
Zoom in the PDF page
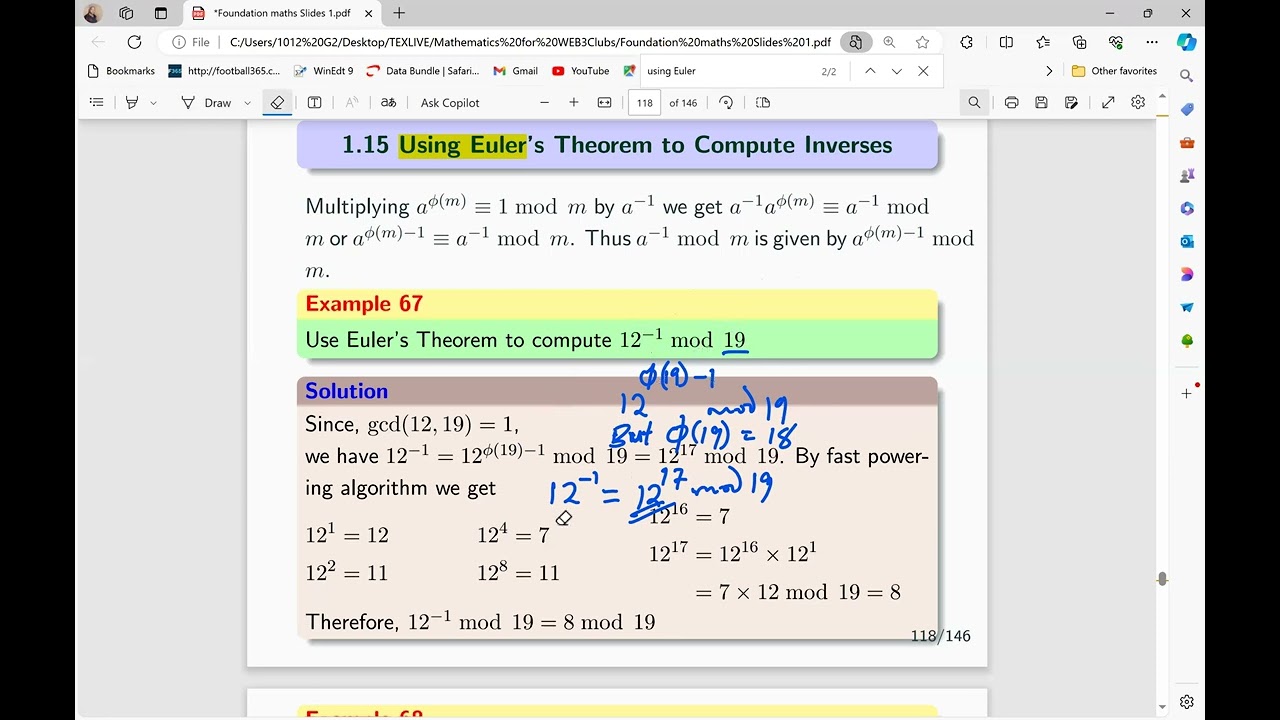coord(574,102)
